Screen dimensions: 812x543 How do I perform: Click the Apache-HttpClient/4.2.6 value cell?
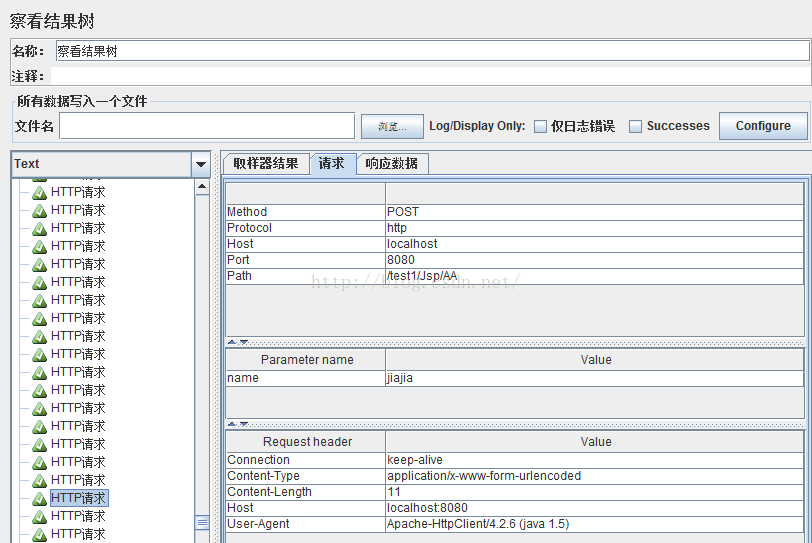(x=594, y=524)
